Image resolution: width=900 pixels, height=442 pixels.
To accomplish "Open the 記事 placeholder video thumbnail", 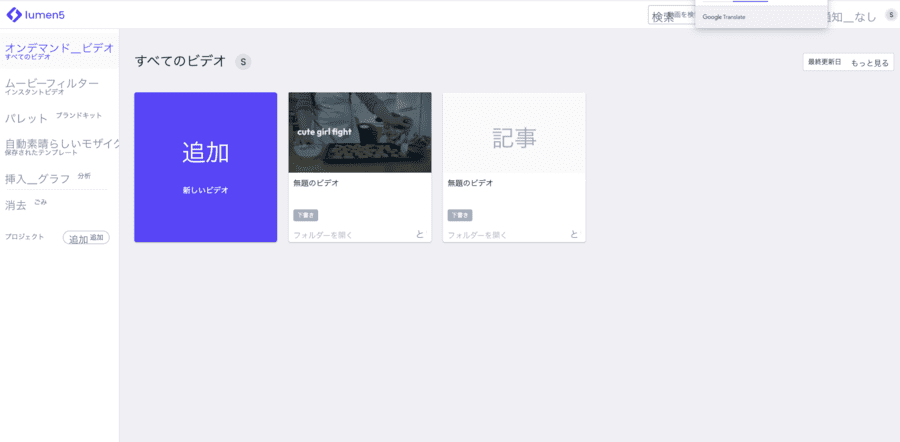I will [x=514, y=132].
